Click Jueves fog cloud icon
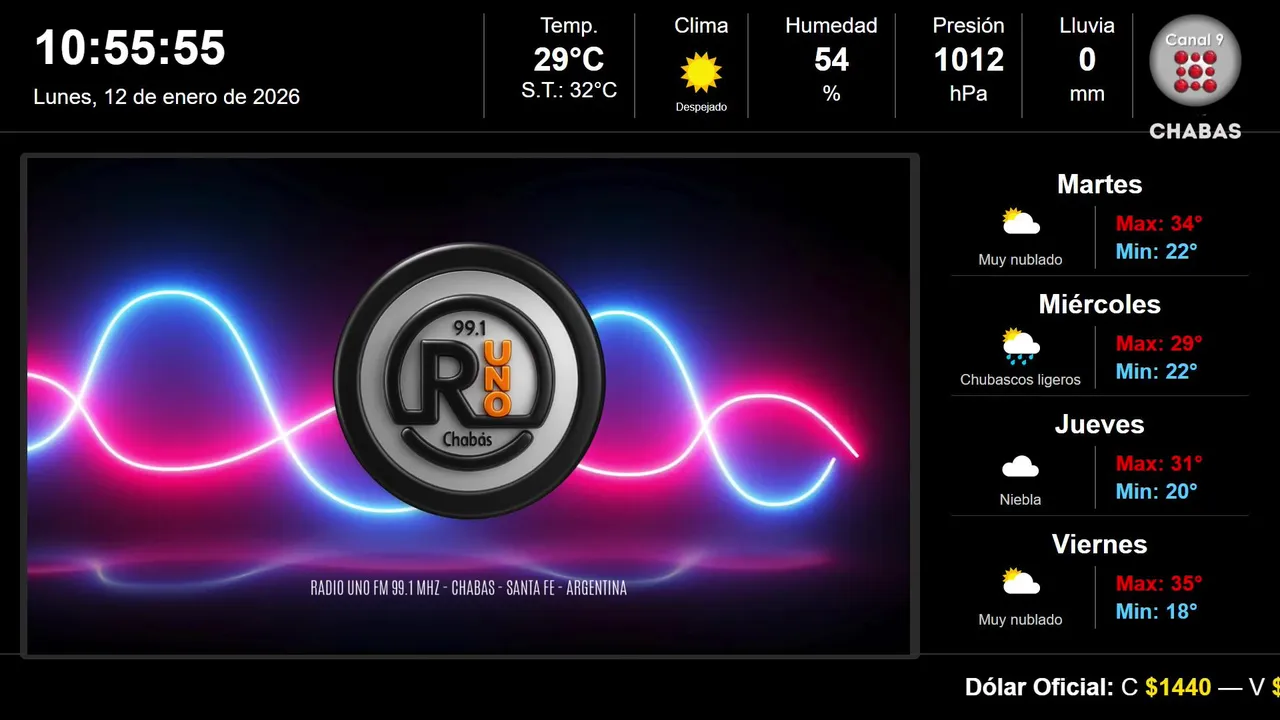The width and height of the screenshot is (1280, 720). 1021,466
